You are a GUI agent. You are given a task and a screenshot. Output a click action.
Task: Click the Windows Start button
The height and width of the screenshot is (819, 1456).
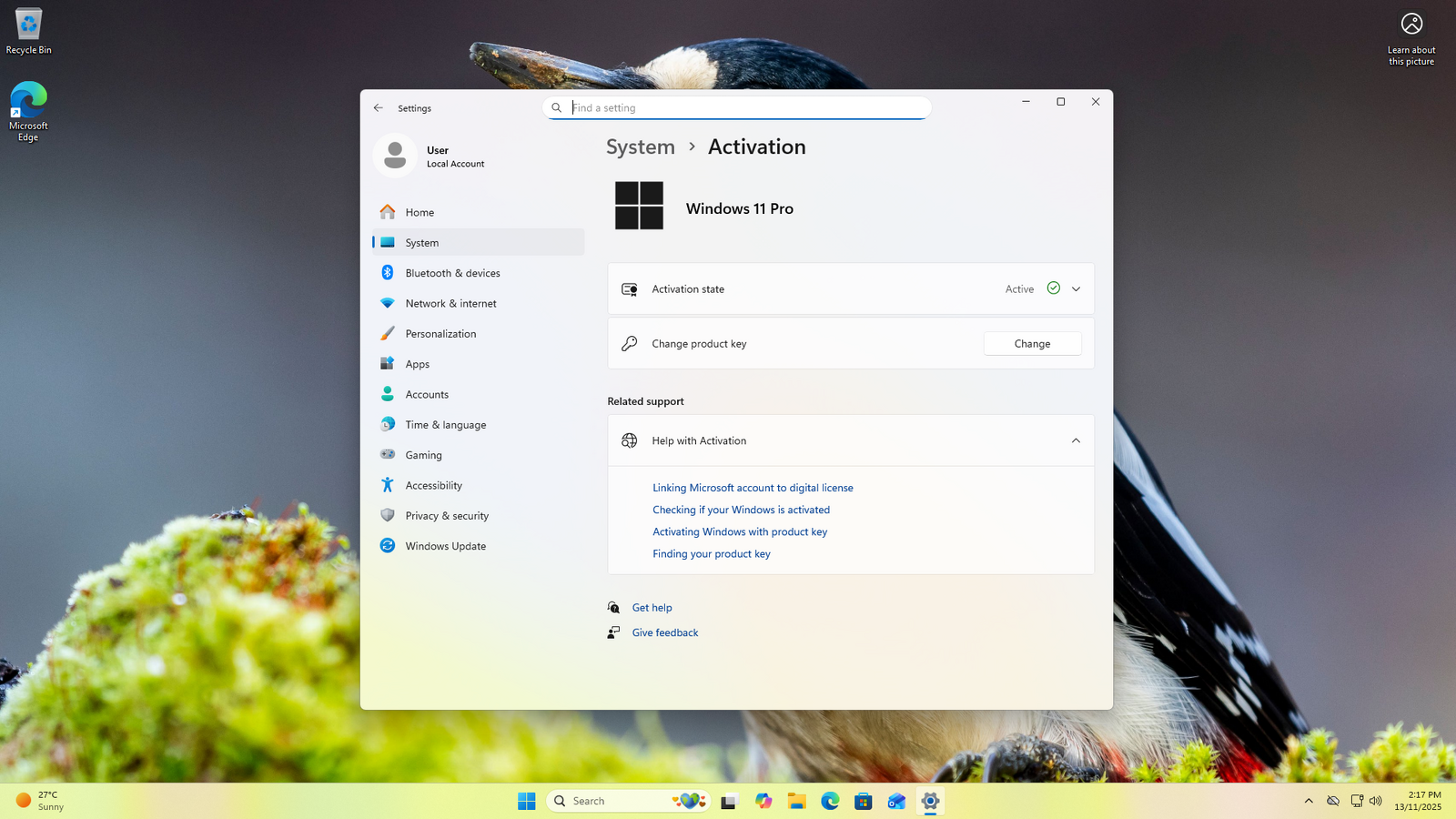[526, 801]
